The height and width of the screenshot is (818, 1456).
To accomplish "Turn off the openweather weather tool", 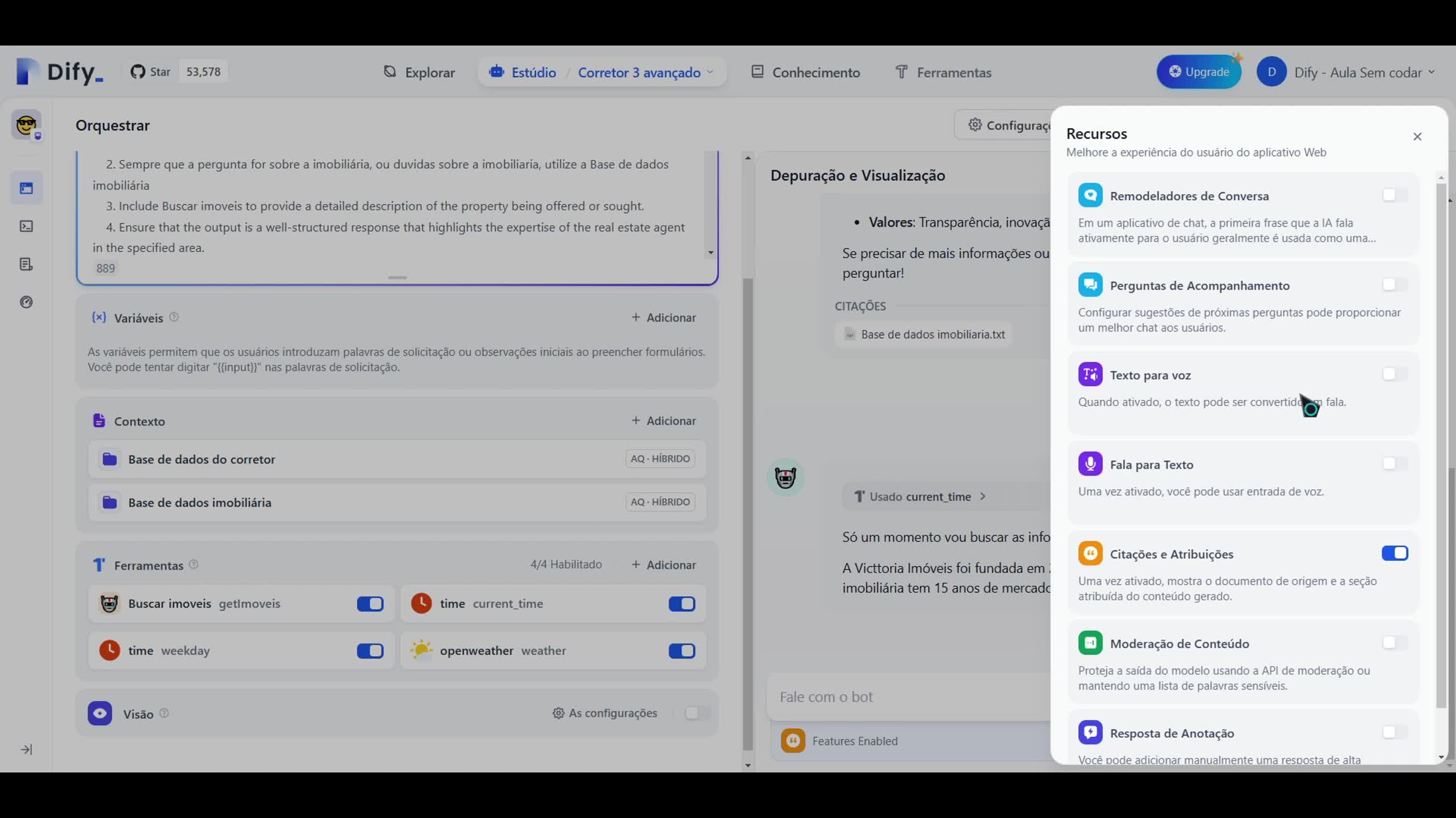I will [681, 651].
